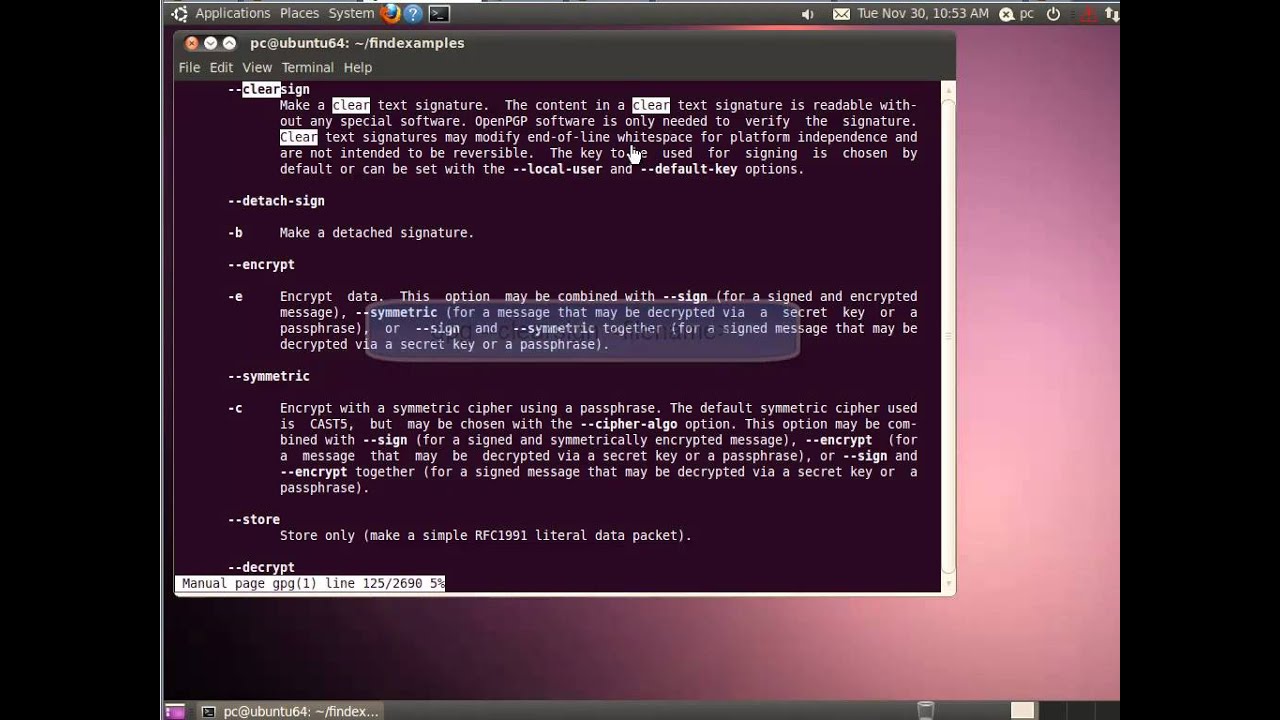Open the clock showing Tue Nov 30
1280x720 pixels.
point(923,14)
